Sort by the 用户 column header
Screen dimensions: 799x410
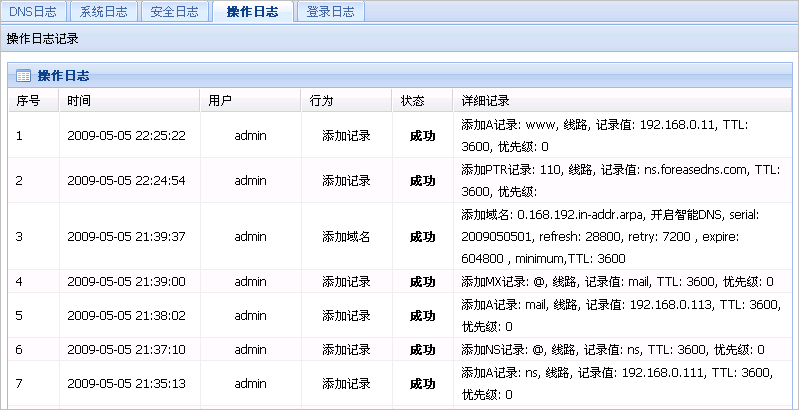(220, 101)
